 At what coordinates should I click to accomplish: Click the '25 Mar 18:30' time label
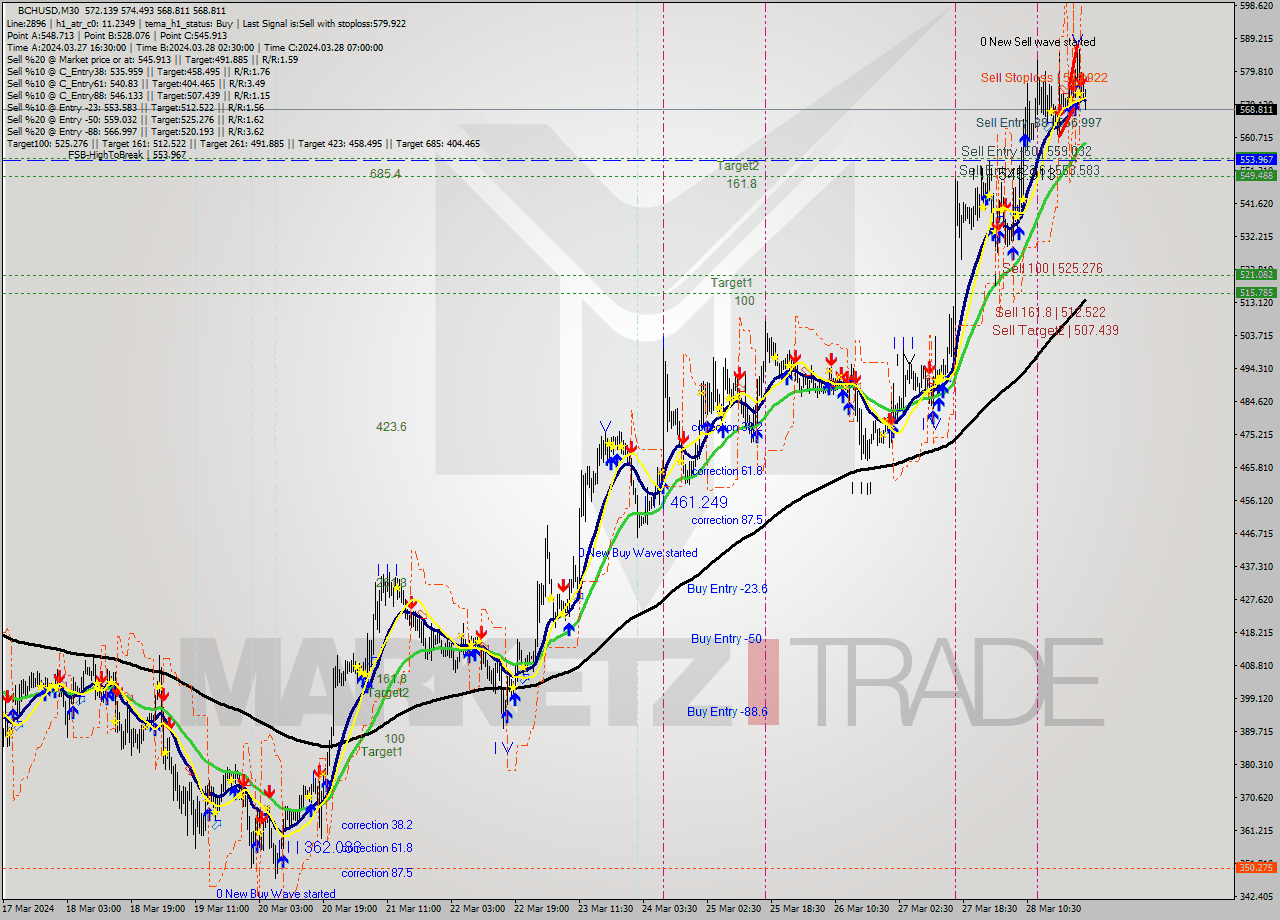pos(798,909)
